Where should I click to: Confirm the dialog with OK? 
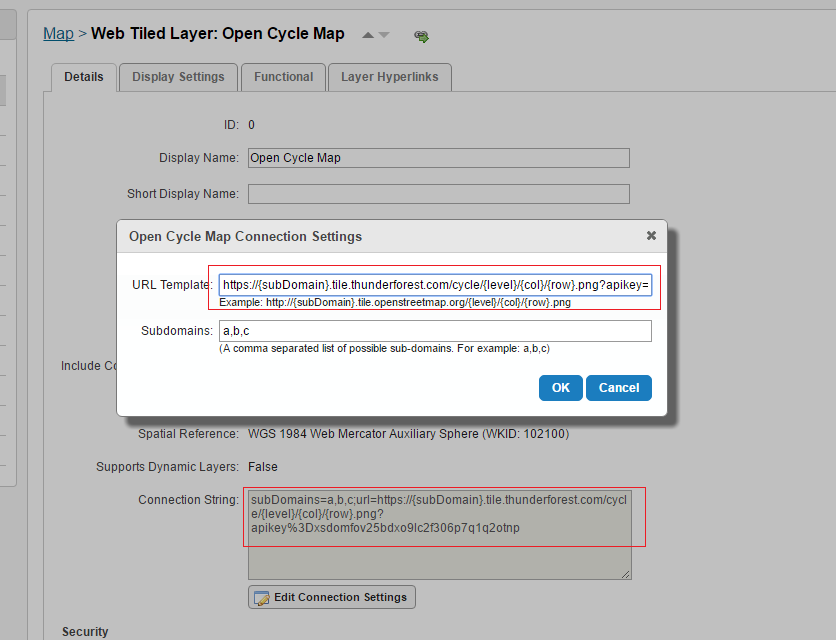point(560,388)
